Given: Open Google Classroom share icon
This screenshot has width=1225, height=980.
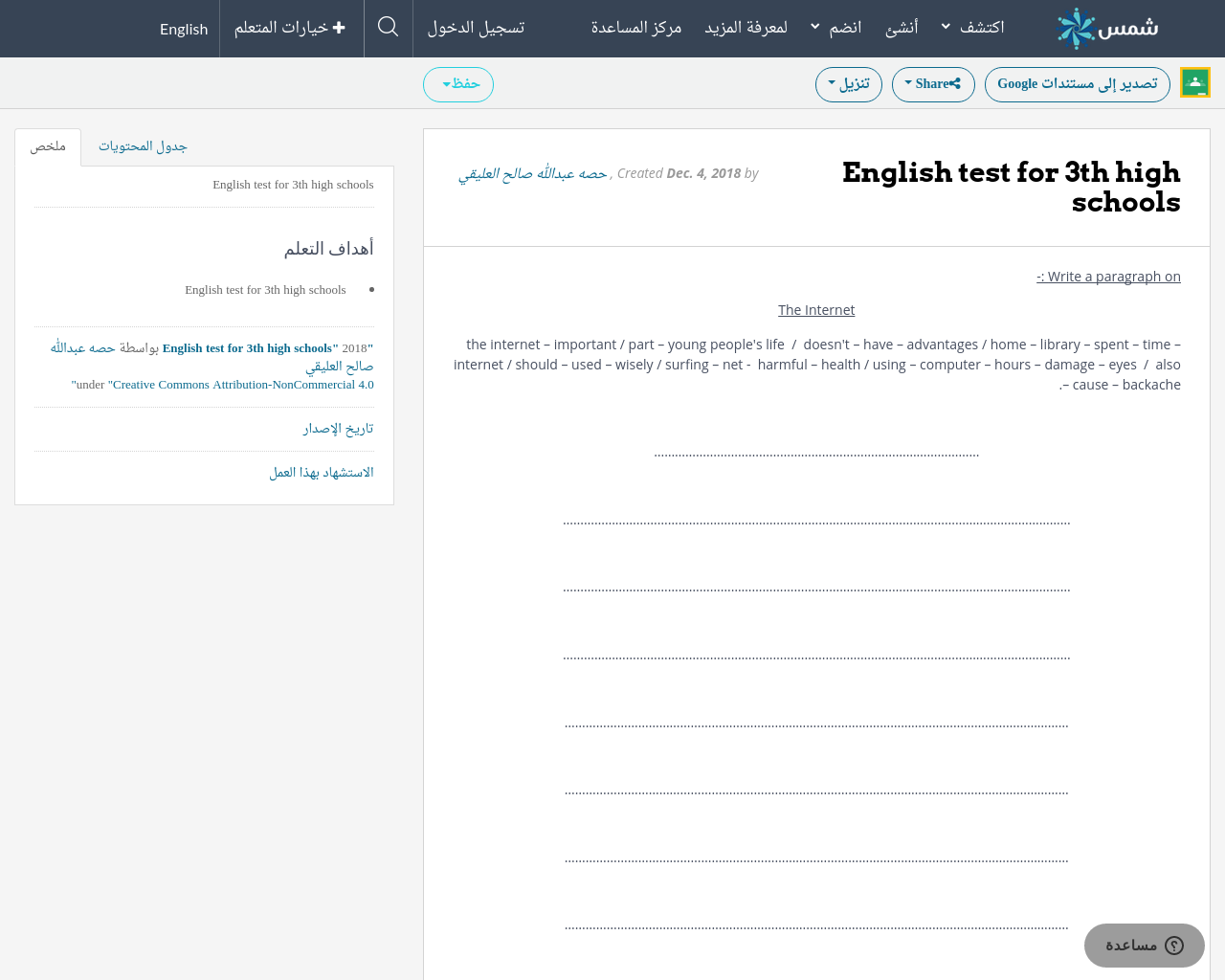Looking at the screenshot, I should (1194, 81).
